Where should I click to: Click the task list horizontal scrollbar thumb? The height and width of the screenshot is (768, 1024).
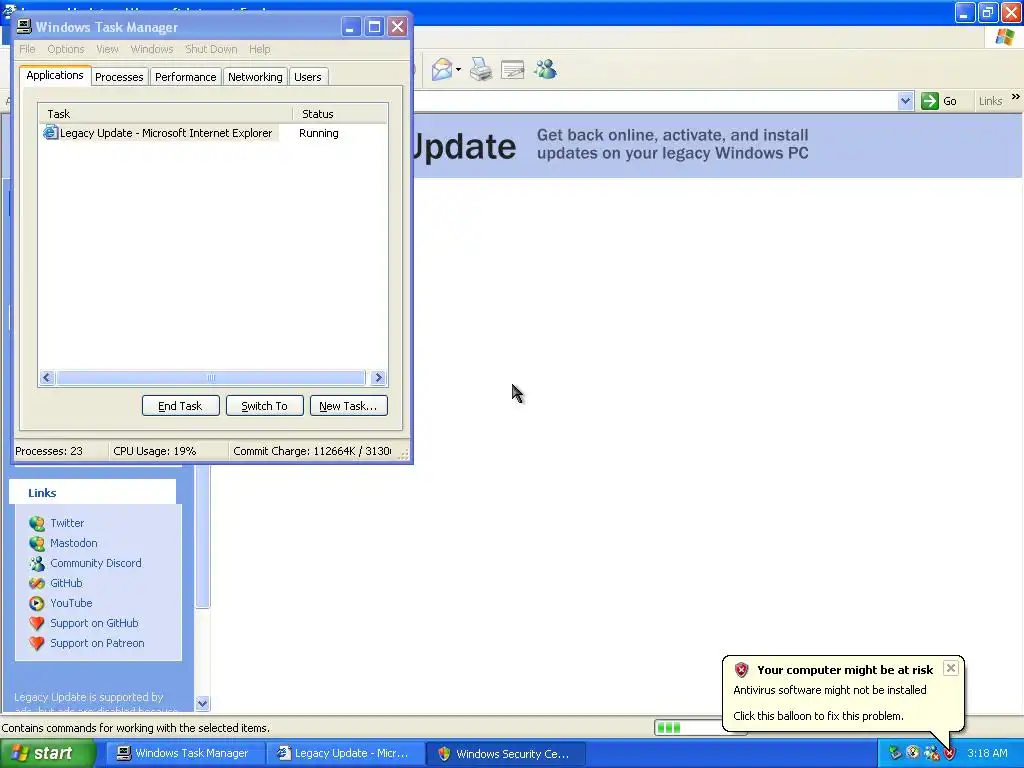pyautogui.click(x=211, y=377)
